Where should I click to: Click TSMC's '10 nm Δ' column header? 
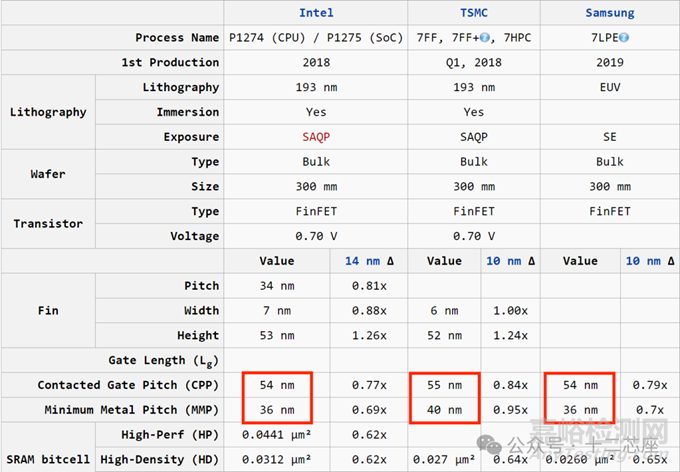click(x=512, y=261)
